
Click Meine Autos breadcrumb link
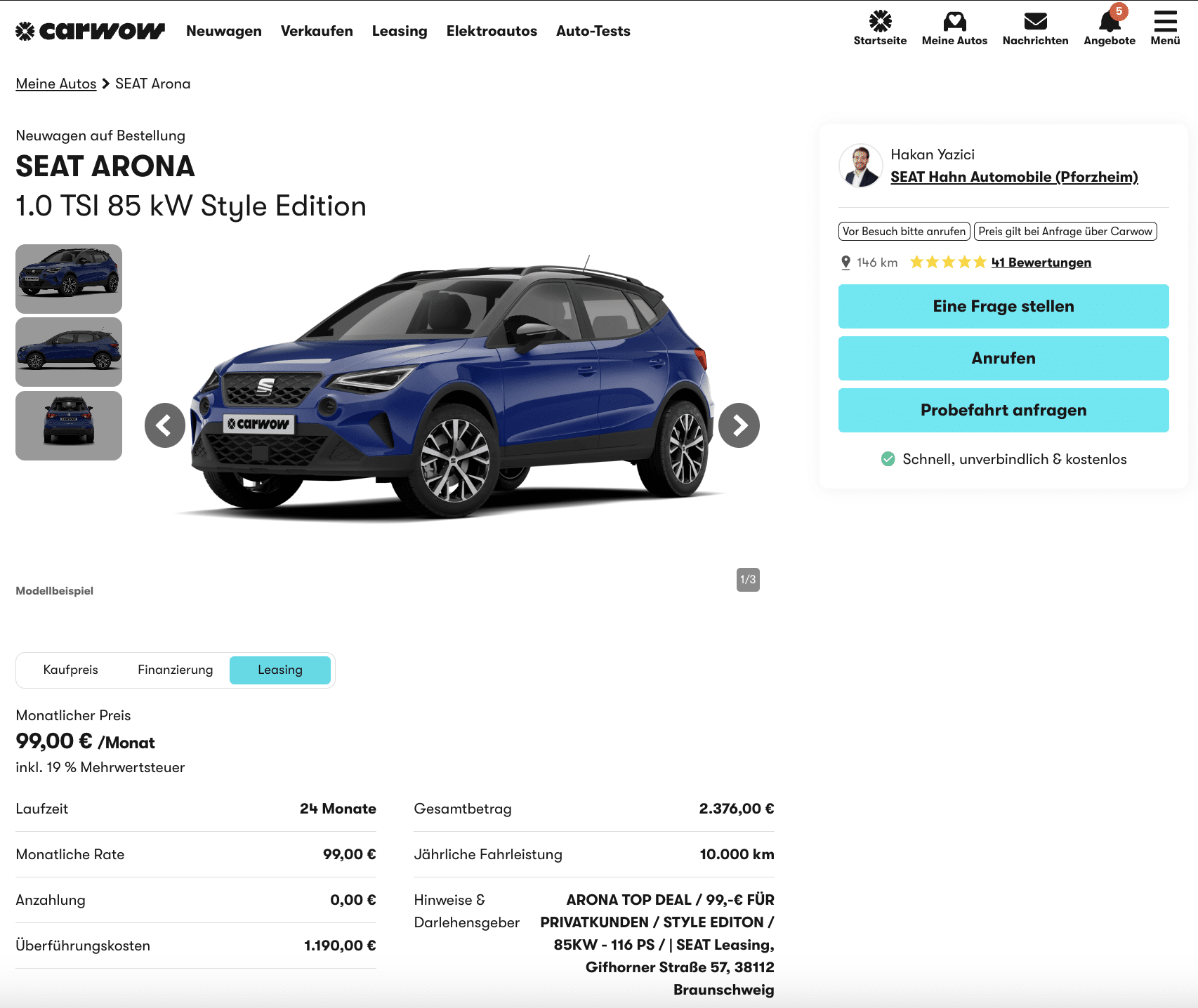56,84
